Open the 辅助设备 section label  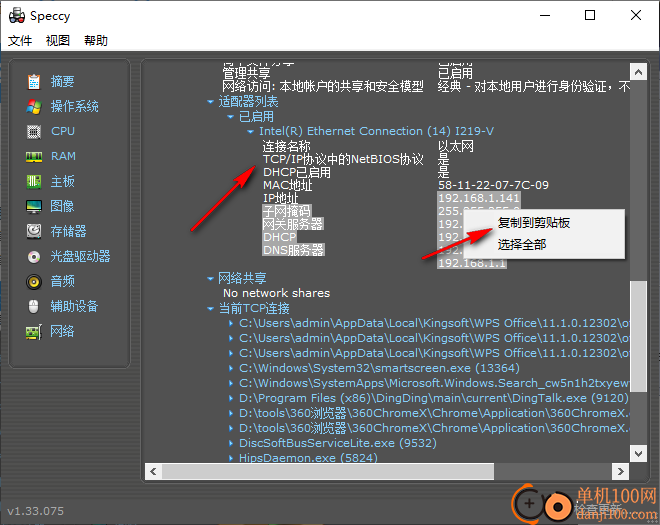[74, 306]
